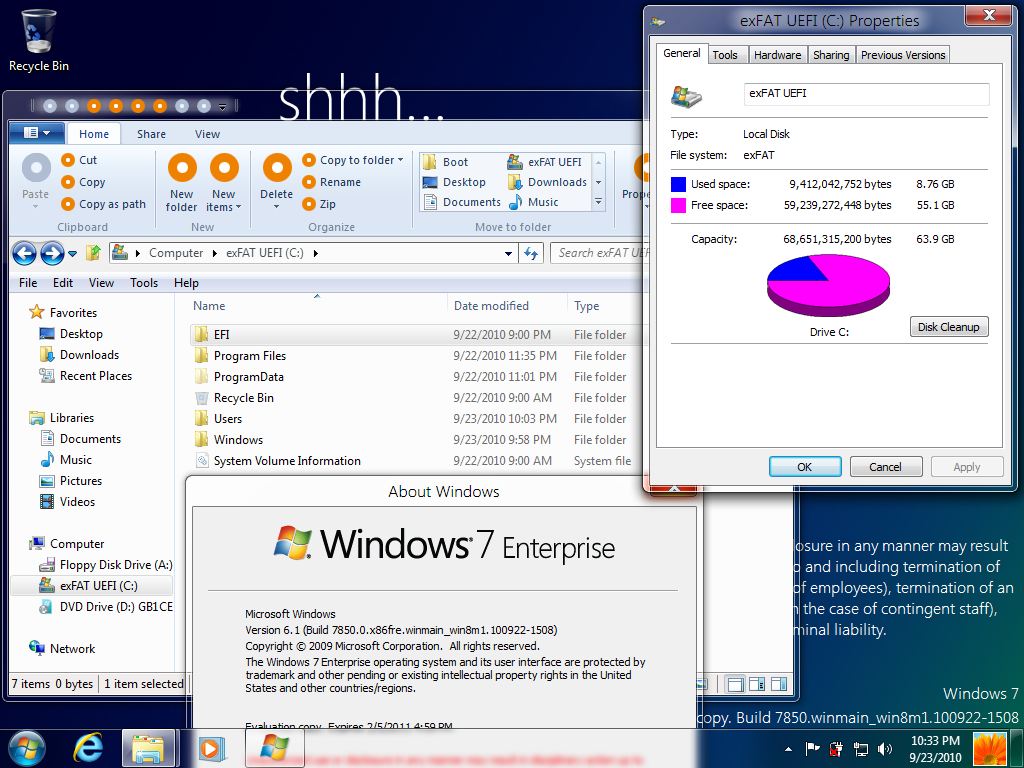Viewport: 1024px width, 768px height.
Task: Click the Copy as path icon
Action: 68,204
